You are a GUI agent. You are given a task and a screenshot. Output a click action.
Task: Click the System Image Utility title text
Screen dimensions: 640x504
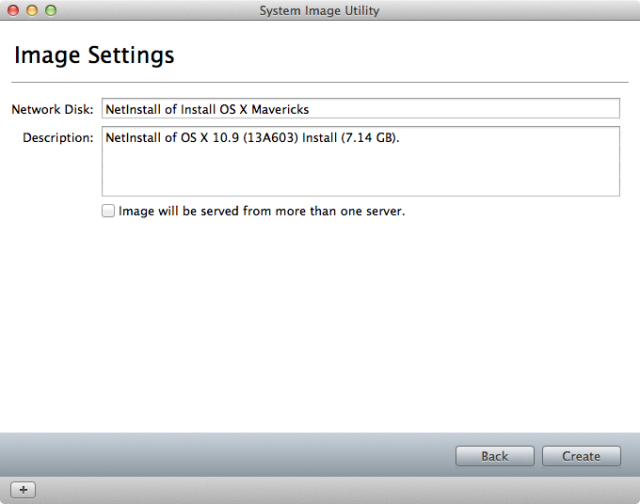320,11
